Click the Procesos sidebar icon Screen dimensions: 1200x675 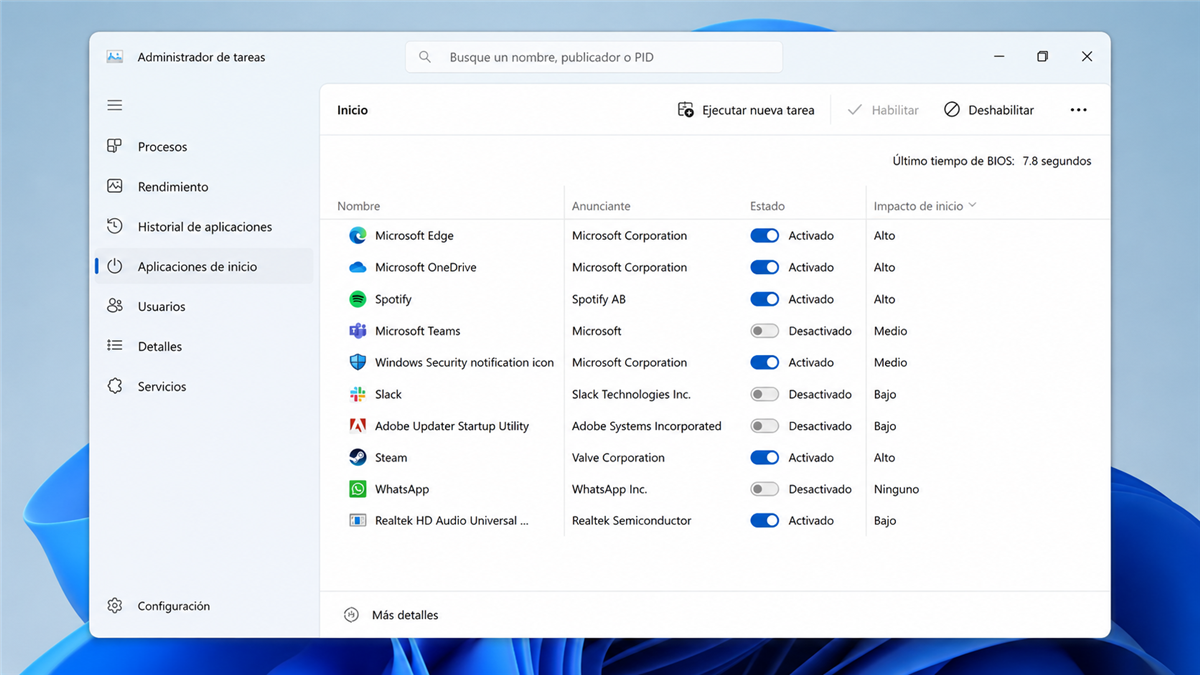[x=115, y=146]
